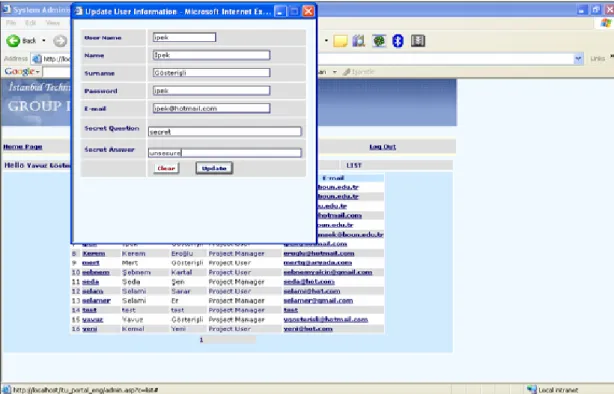Image resolution: width=614 pixels, height=394 pixels.
Task: Open user yeni's username link
Action: point(90,329)
